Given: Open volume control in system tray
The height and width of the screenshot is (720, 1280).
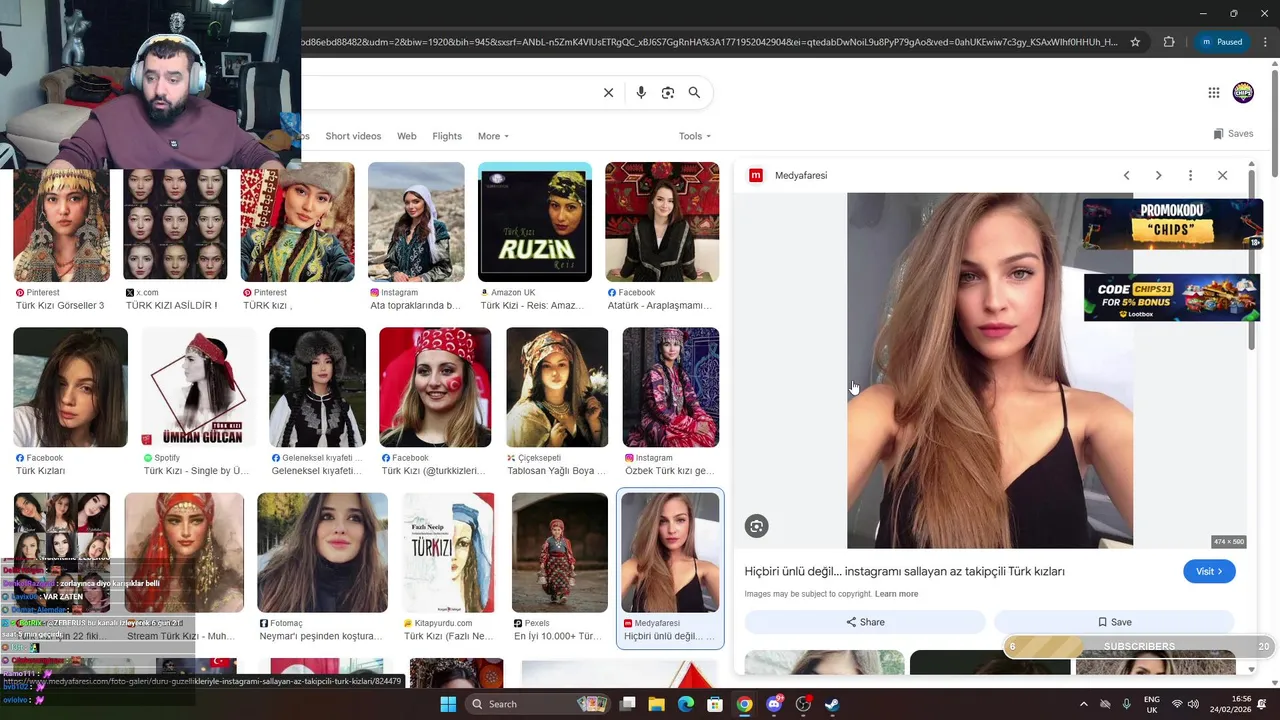Looking at the screenshot, I should coord(1193,704).
